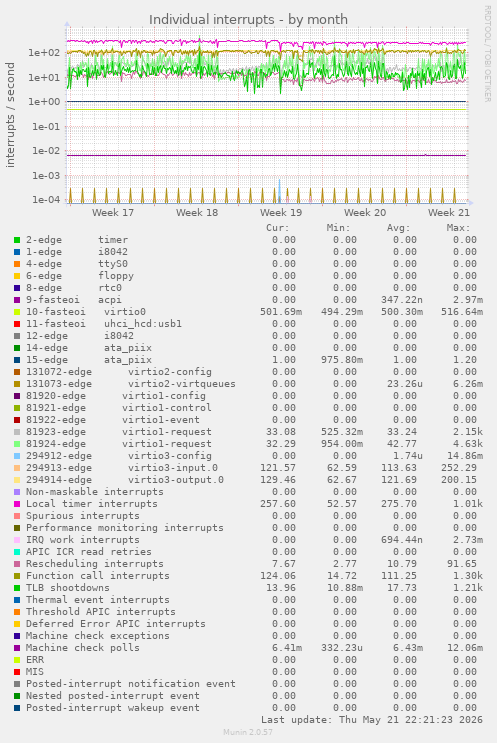Click the Avg column header
The width and height of the screenshot is (497, 743).
[x=398, y=228]
